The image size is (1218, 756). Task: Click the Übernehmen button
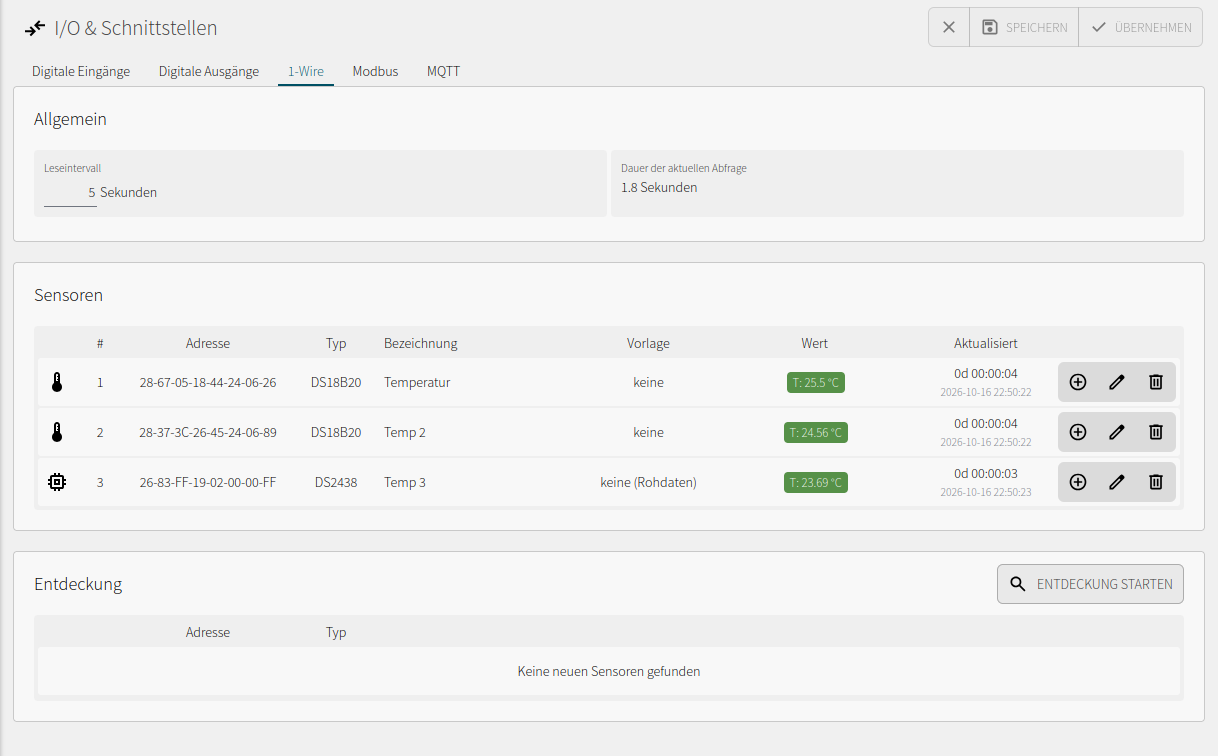pyautogui.click(x=1141, y=27)
